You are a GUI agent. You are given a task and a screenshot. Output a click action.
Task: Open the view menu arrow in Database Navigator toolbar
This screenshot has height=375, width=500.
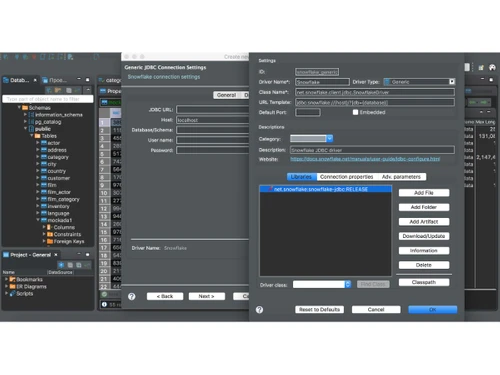(88, 90)
